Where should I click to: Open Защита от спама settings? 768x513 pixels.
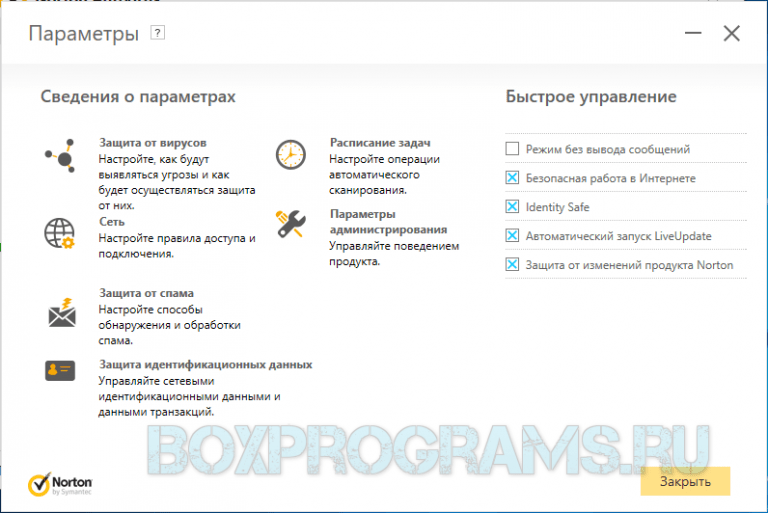pyautogui.click(x=146, y=293)
